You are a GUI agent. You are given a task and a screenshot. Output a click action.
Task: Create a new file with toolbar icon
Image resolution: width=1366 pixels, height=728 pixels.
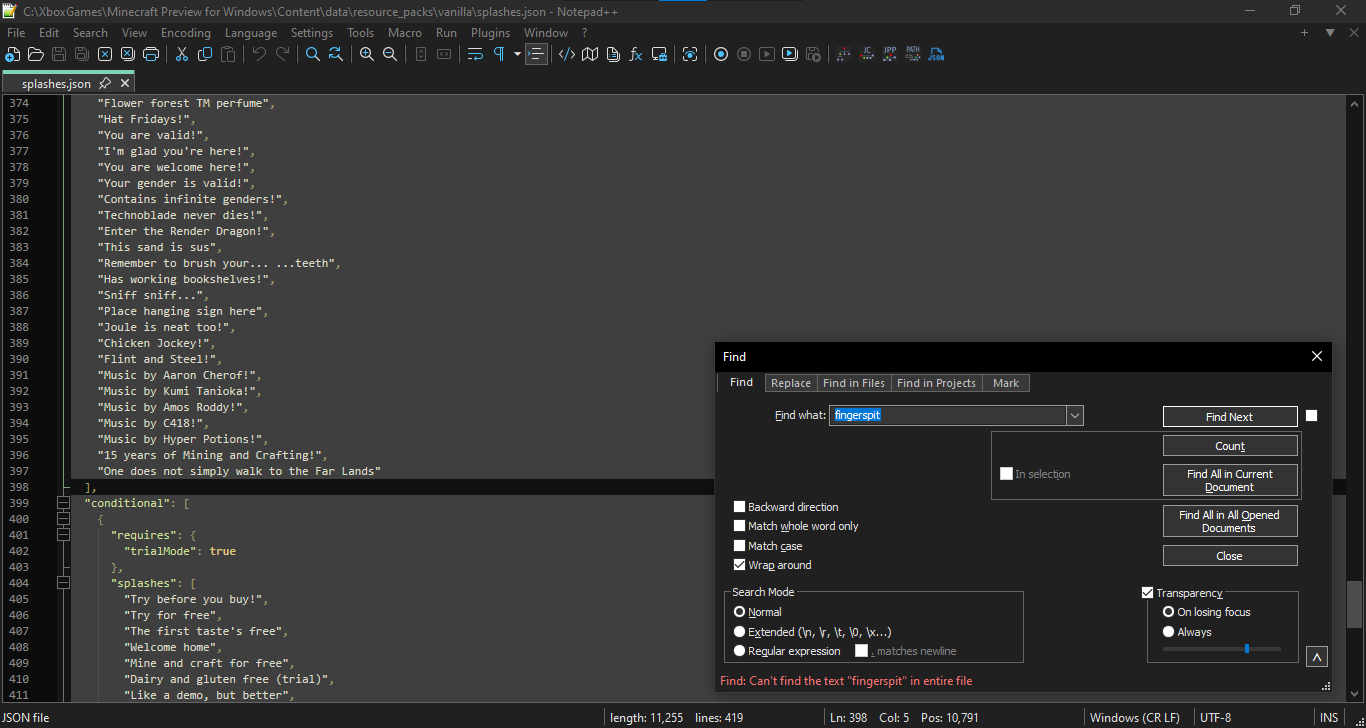coord(13,54)
